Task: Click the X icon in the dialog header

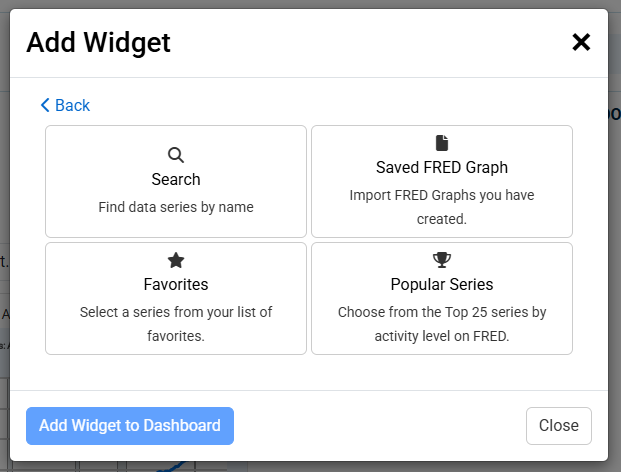Action: point(581,42)
